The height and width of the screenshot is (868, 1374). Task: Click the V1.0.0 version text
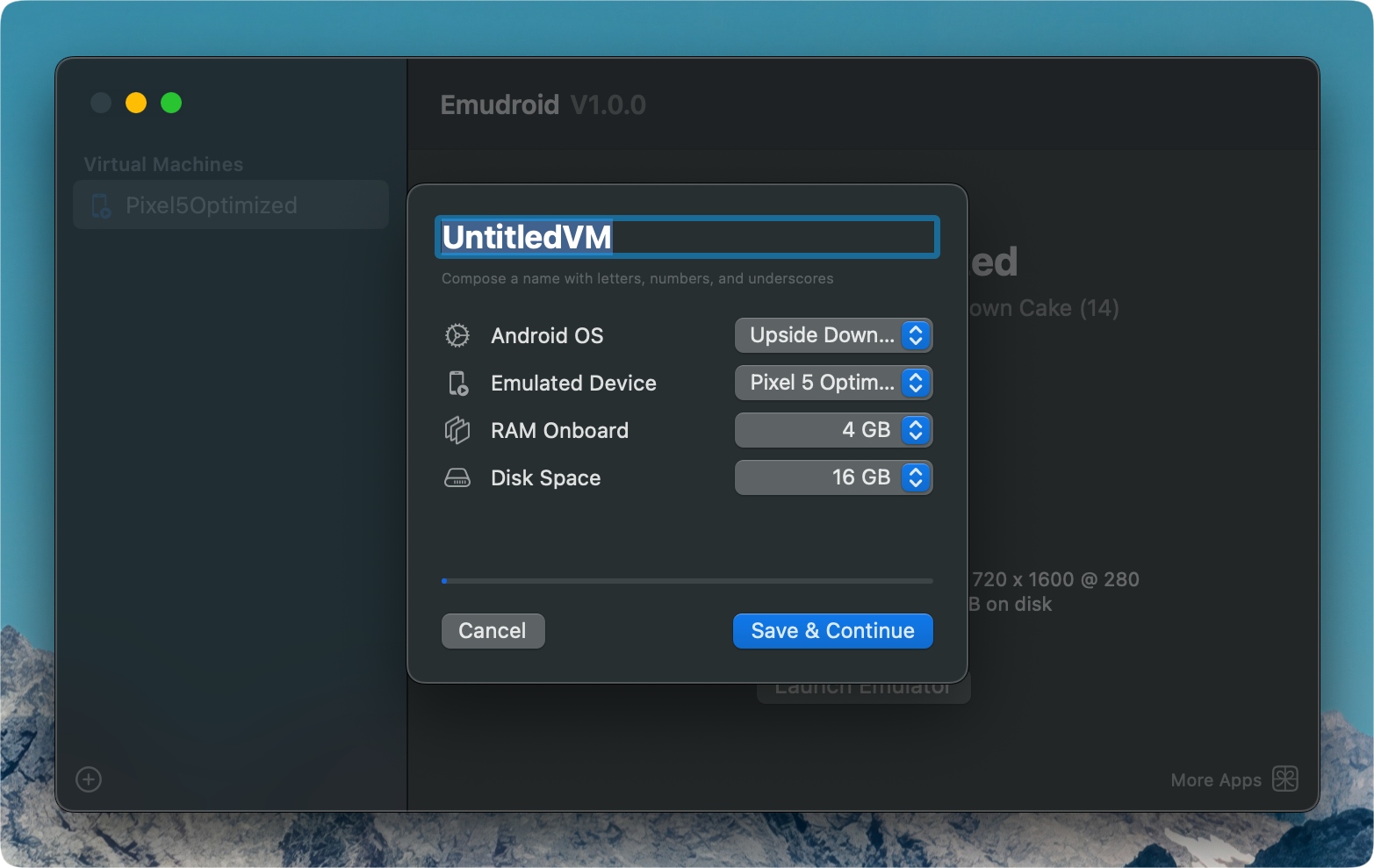[x=608, y=105]
